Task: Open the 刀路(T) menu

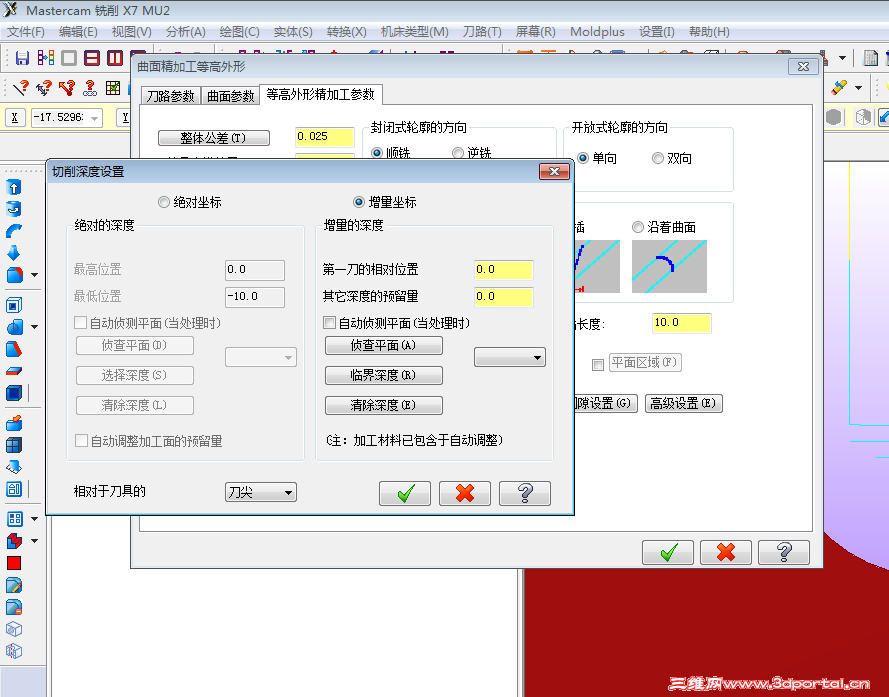Action: (x=482, y=32)
